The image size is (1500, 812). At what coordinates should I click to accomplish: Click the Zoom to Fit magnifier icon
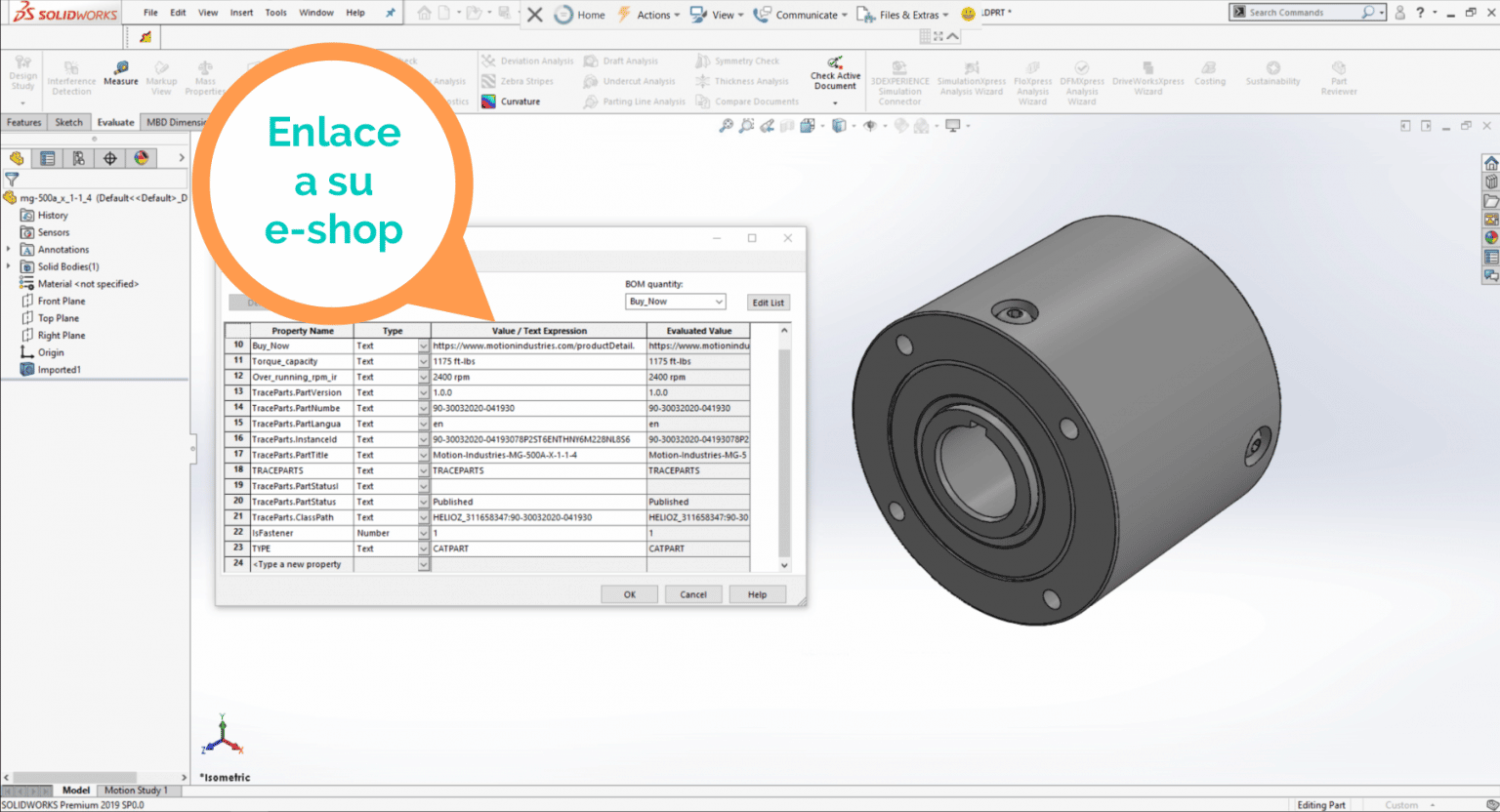coord(726,126)
